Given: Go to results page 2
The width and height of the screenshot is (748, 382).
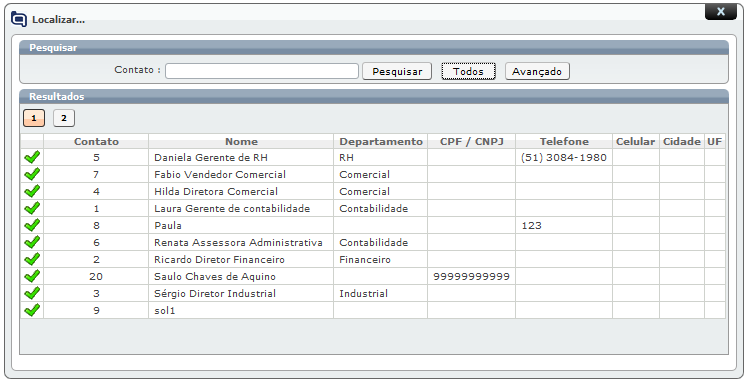Looking at the screenshot, I should click(64, 118).
